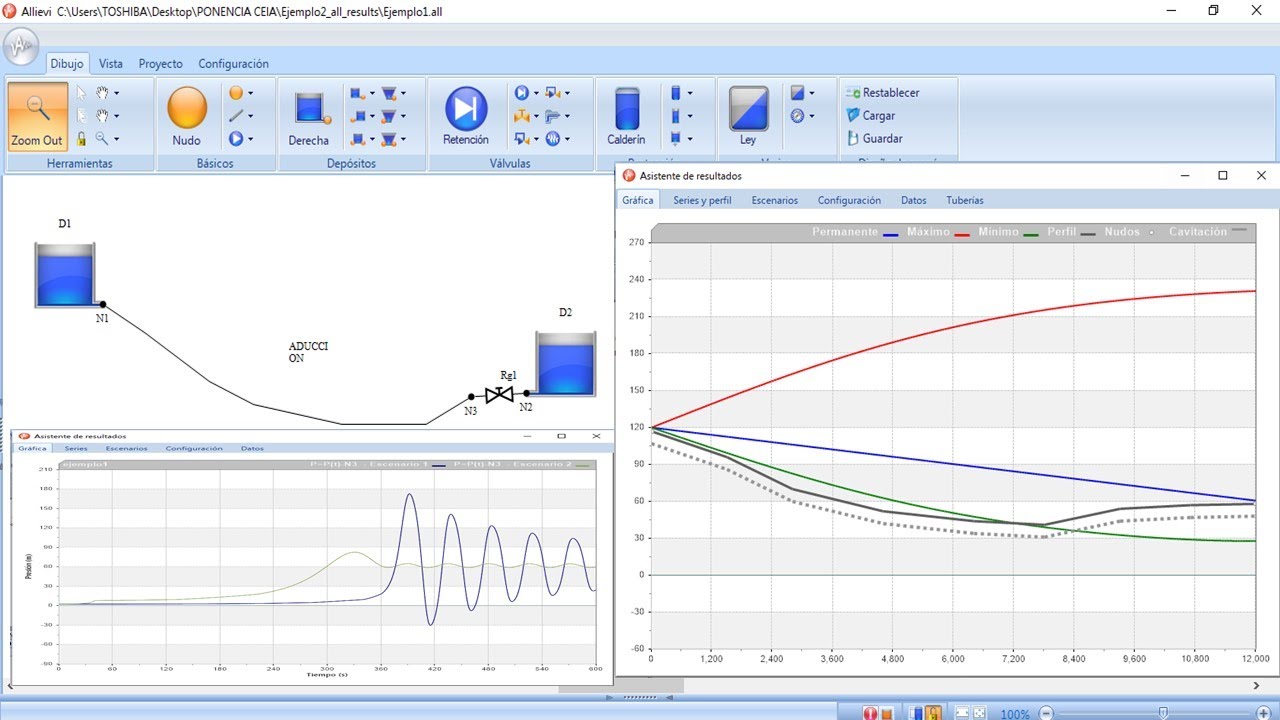1280x720 pixels.
Task: Click the zoom slider handle
Action: click(x=1163, y=713)
